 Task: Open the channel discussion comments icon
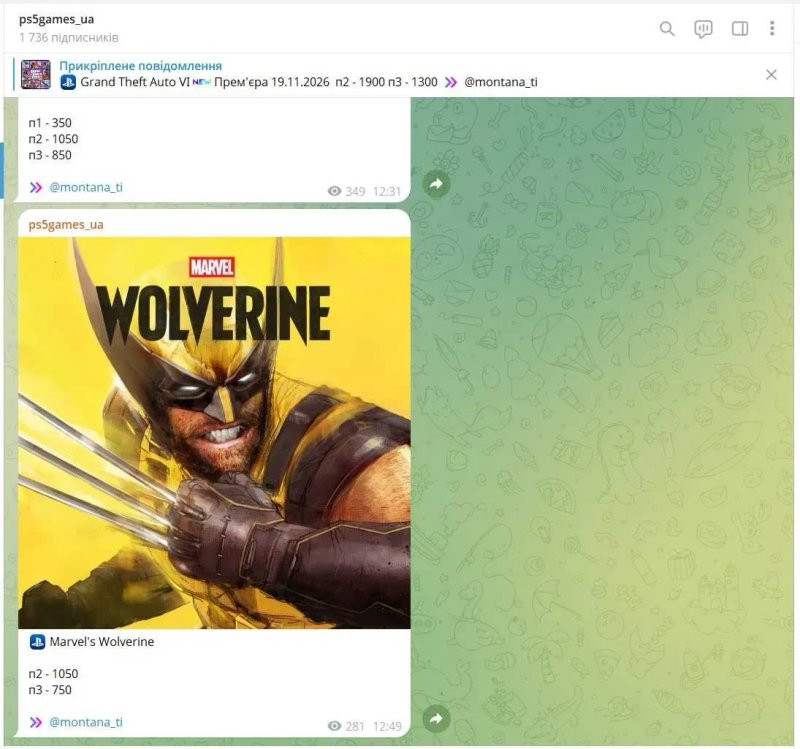click(703, 29)
